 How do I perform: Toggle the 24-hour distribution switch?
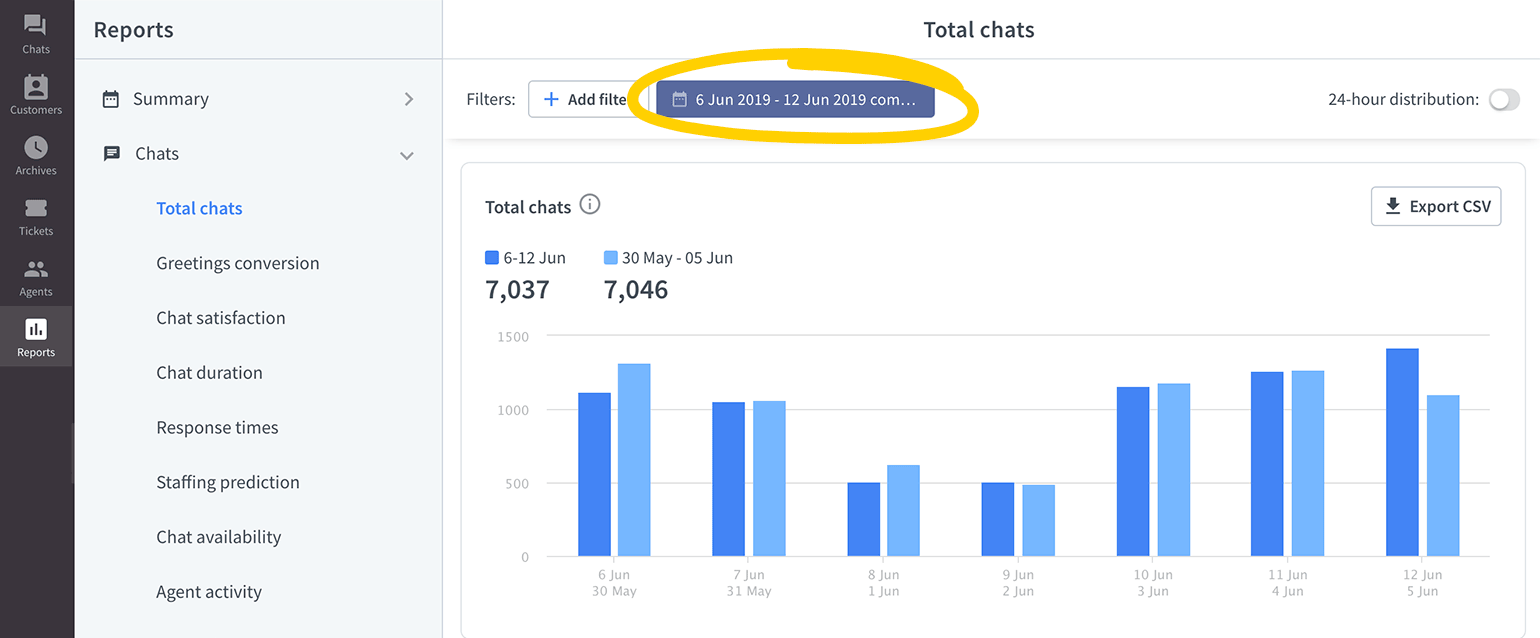(1504, 100)
